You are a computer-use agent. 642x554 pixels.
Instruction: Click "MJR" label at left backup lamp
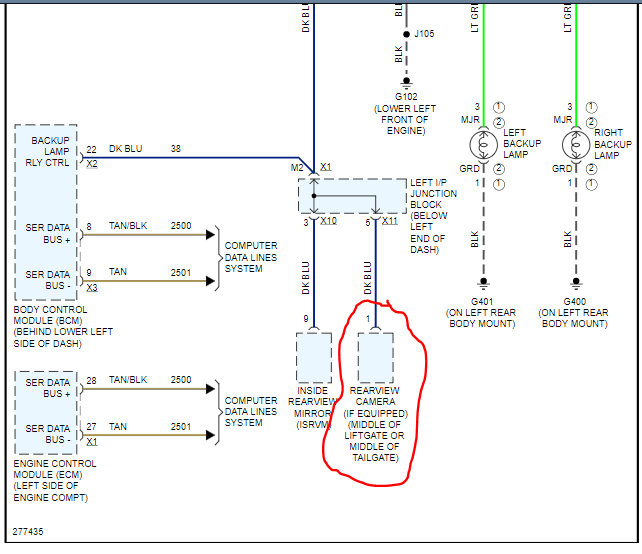pyautogui.click(x=470, y=120)
